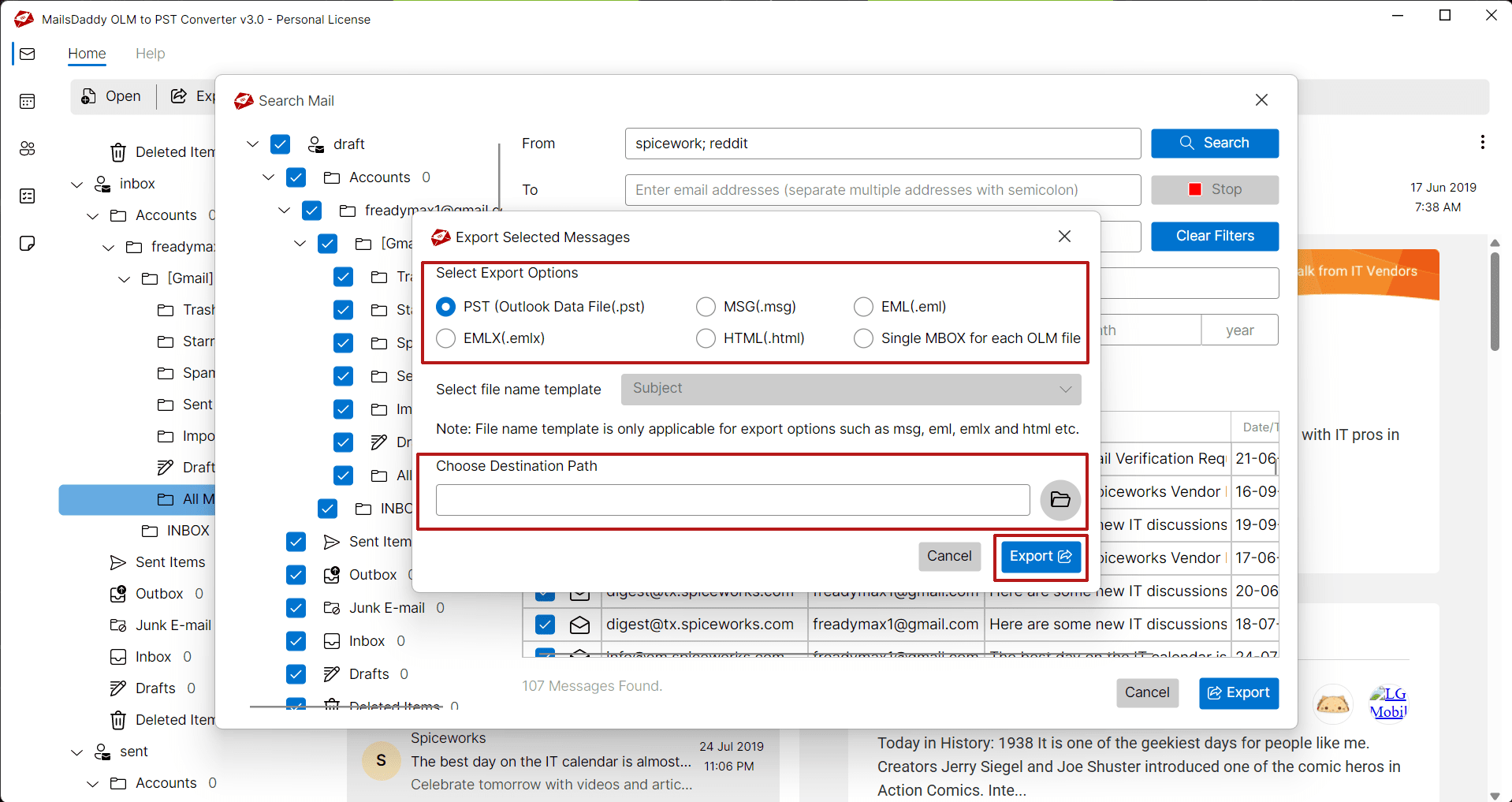This screenshot has width=1512, height=802.
Task: Click the Inbox tray icon in Search Mail tree
Action: click(x=332, y=641)
